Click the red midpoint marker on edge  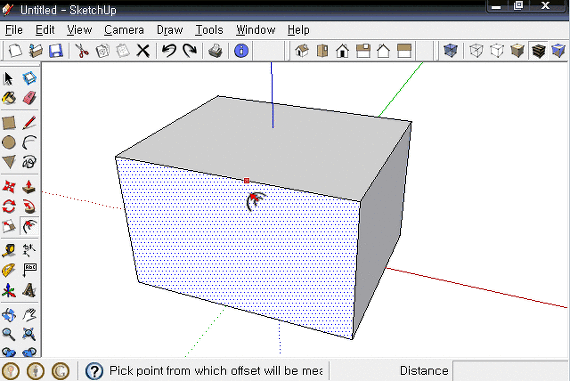[x=246, y=181]
